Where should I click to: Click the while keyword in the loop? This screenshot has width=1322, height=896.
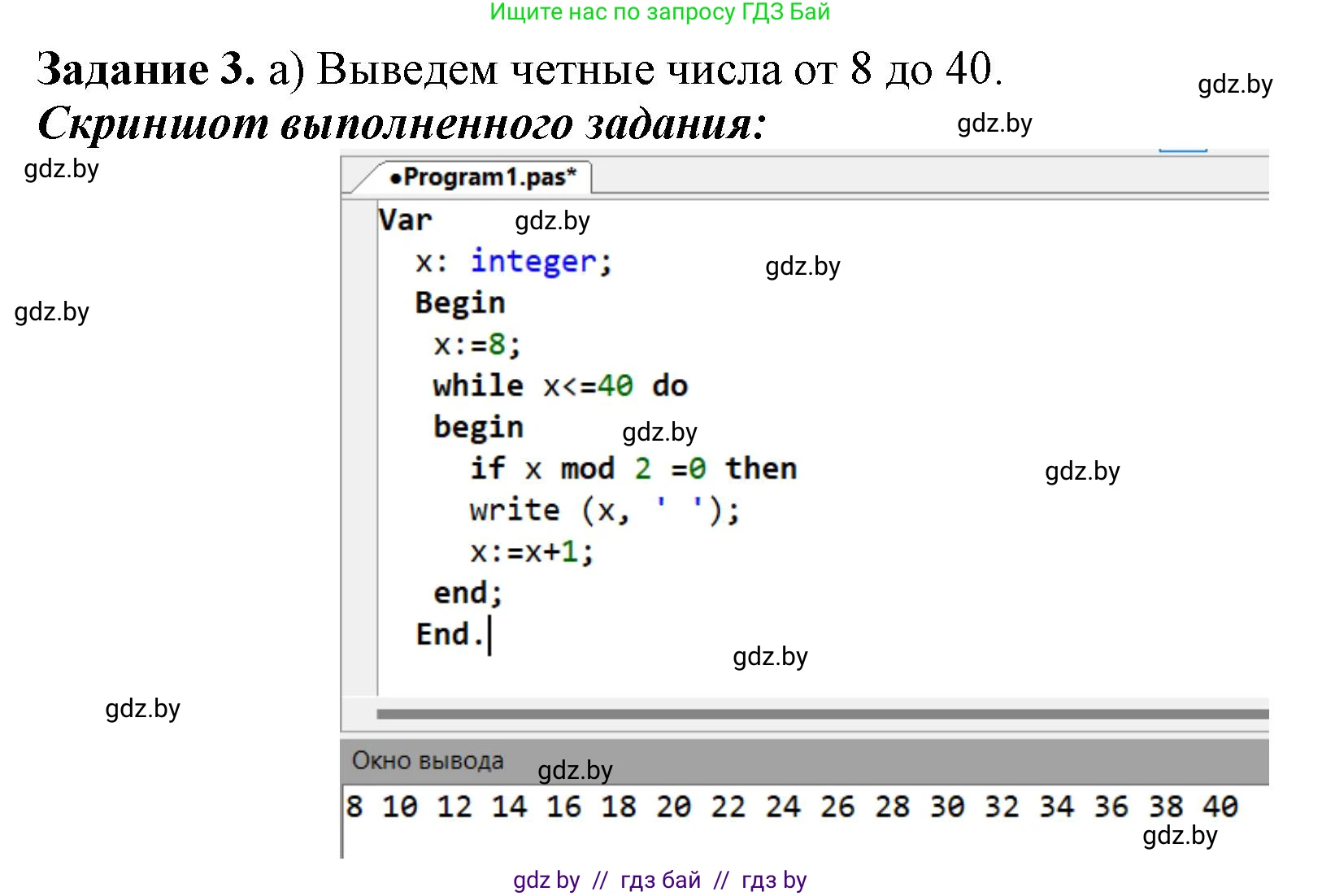(x=478, y=385)
